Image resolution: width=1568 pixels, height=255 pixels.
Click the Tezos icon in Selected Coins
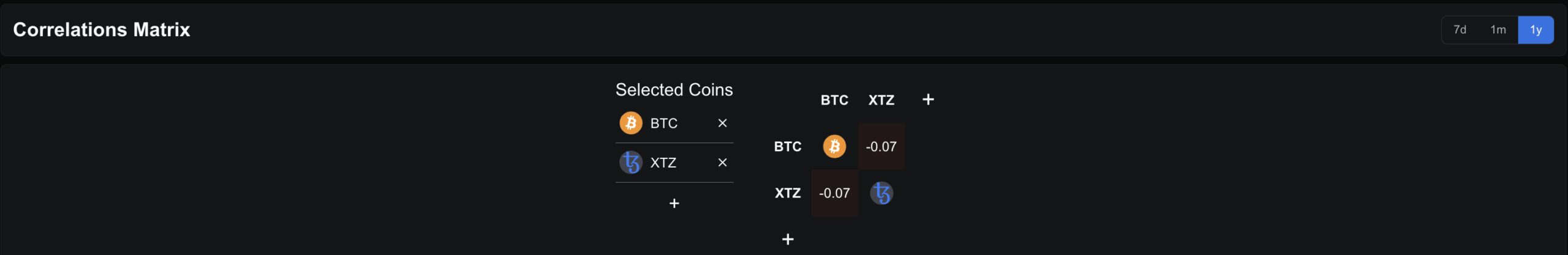[630, 163]
